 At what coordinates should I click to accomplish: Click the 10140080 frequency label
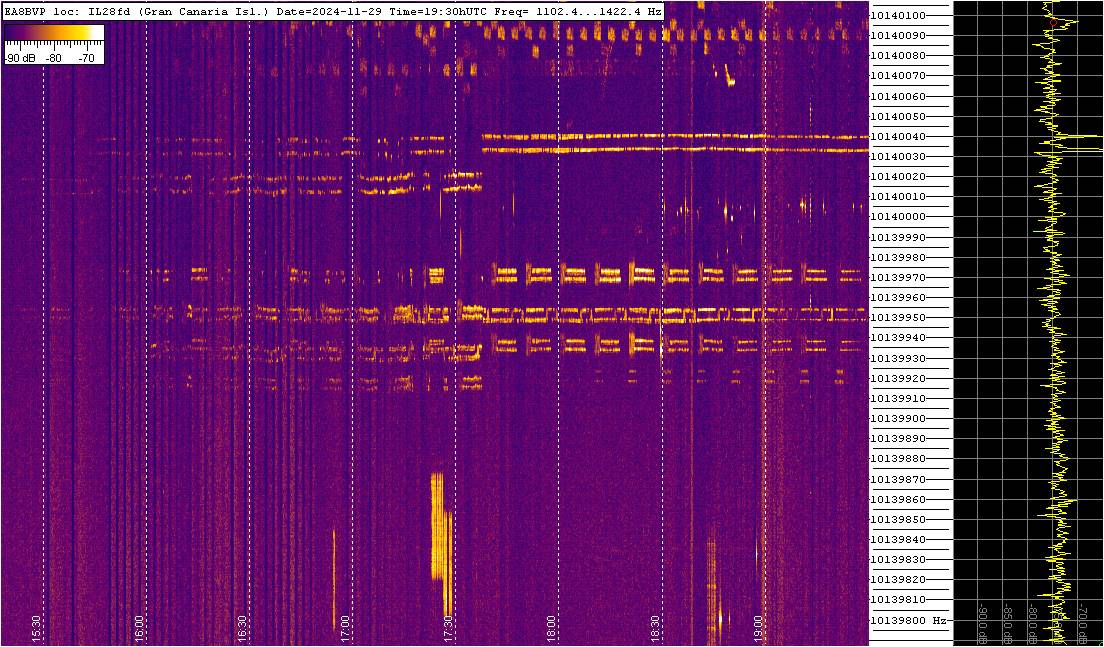tap(898, 56)
